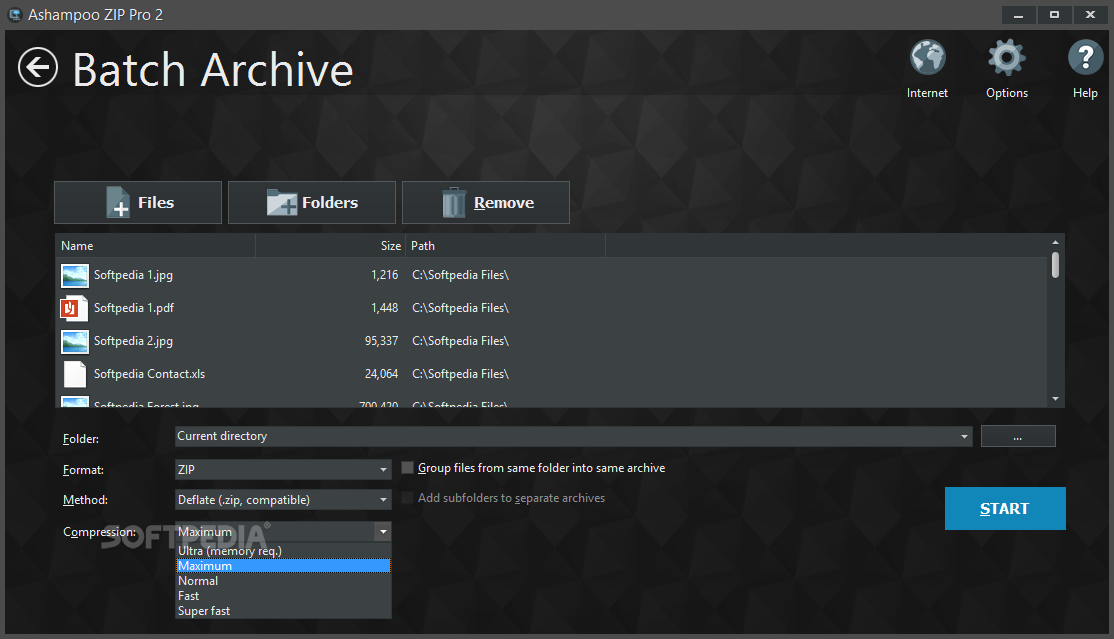
Task: Close the Ashampoo ZIP Pro window
Action: [1091, 14]
